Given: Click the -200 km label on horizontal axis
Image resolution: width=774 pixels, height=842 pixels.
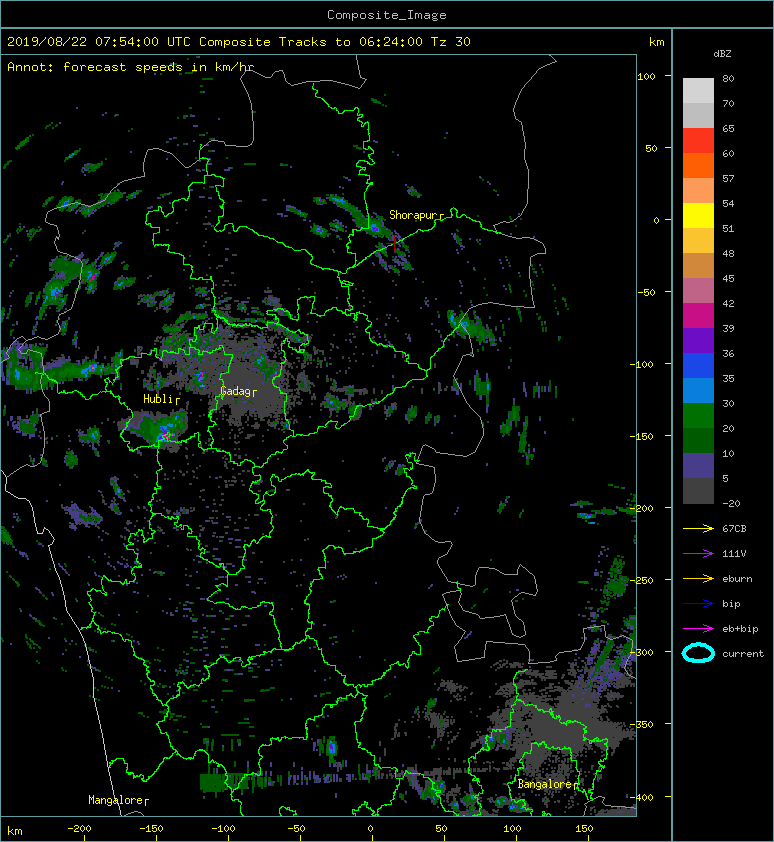Looking at the screenshot, I should [79, 829].
